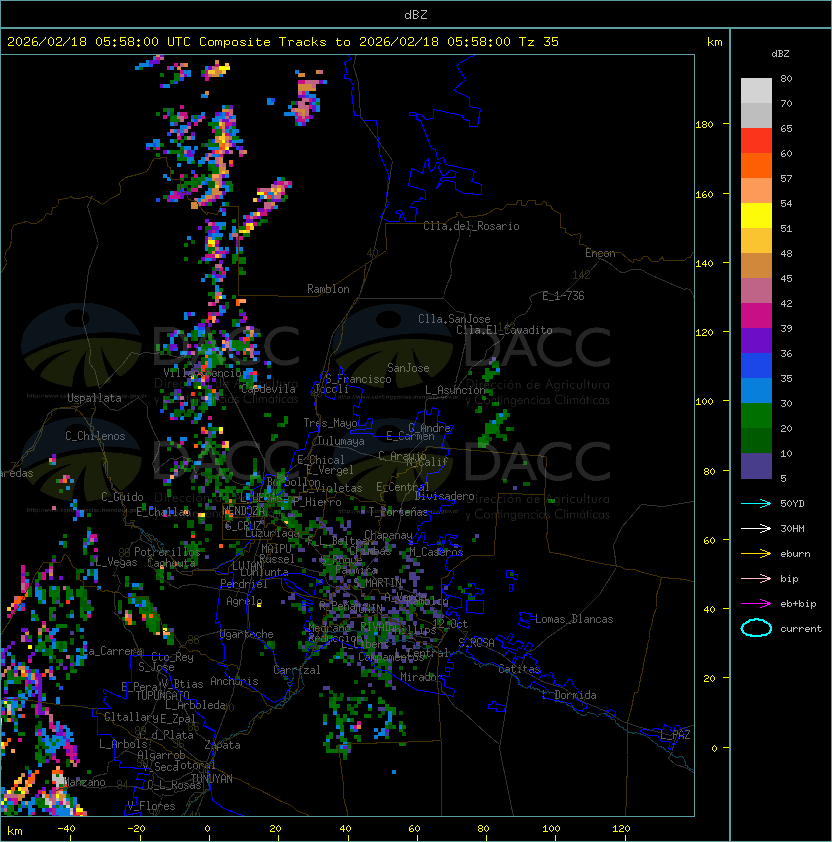Click the 'dBZ' title at the top
The height and width of the screenshot is (842, 832).
pos(416,14)
